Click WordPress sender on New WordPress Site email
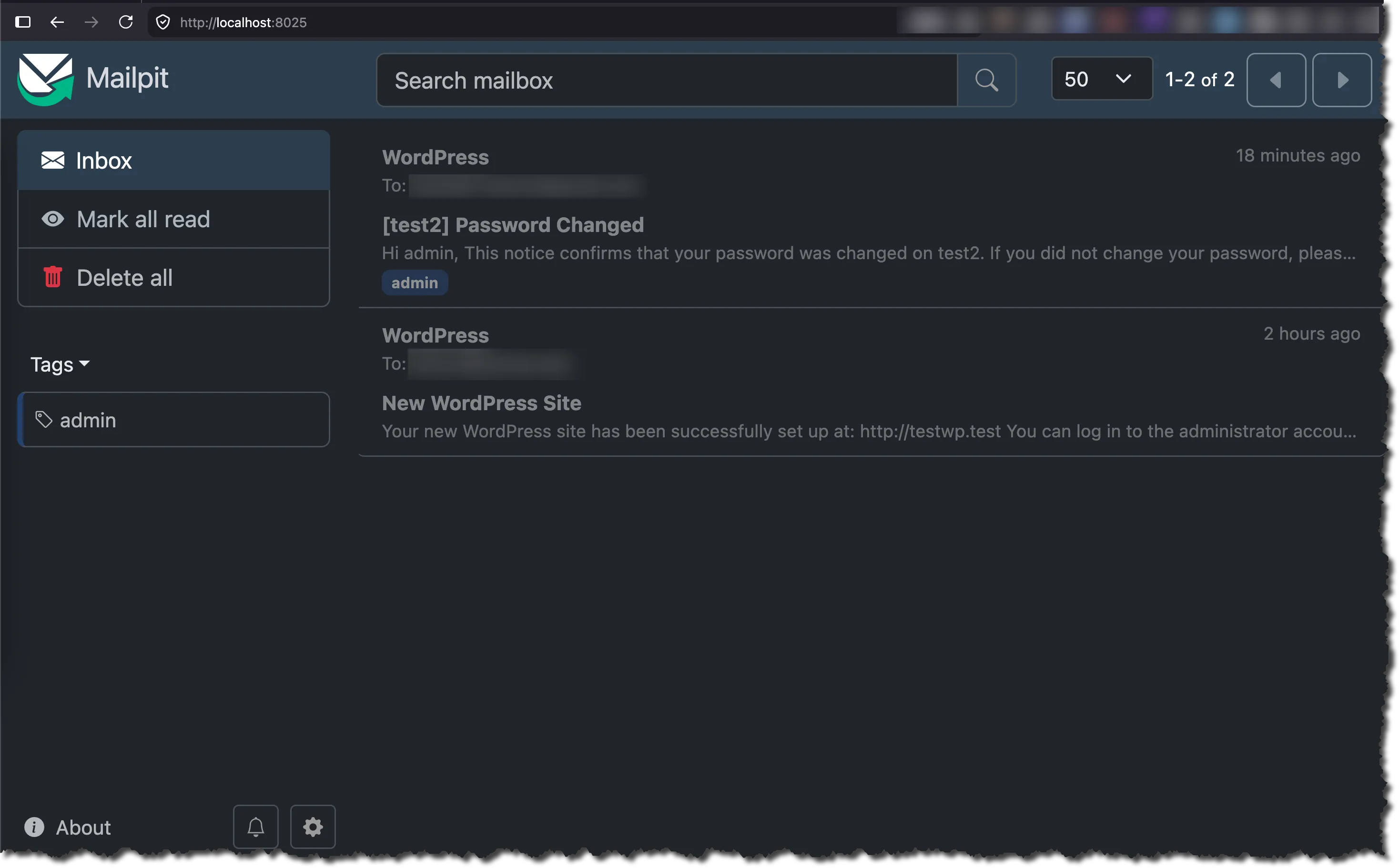This screenshot has height=868, width=1399. coord(435,335)
